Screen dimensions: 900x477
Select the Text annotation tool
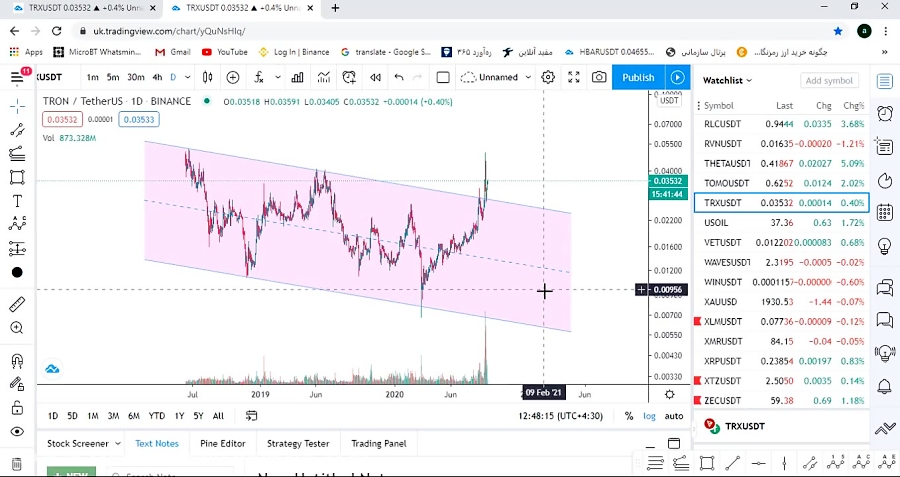(17, 201)
